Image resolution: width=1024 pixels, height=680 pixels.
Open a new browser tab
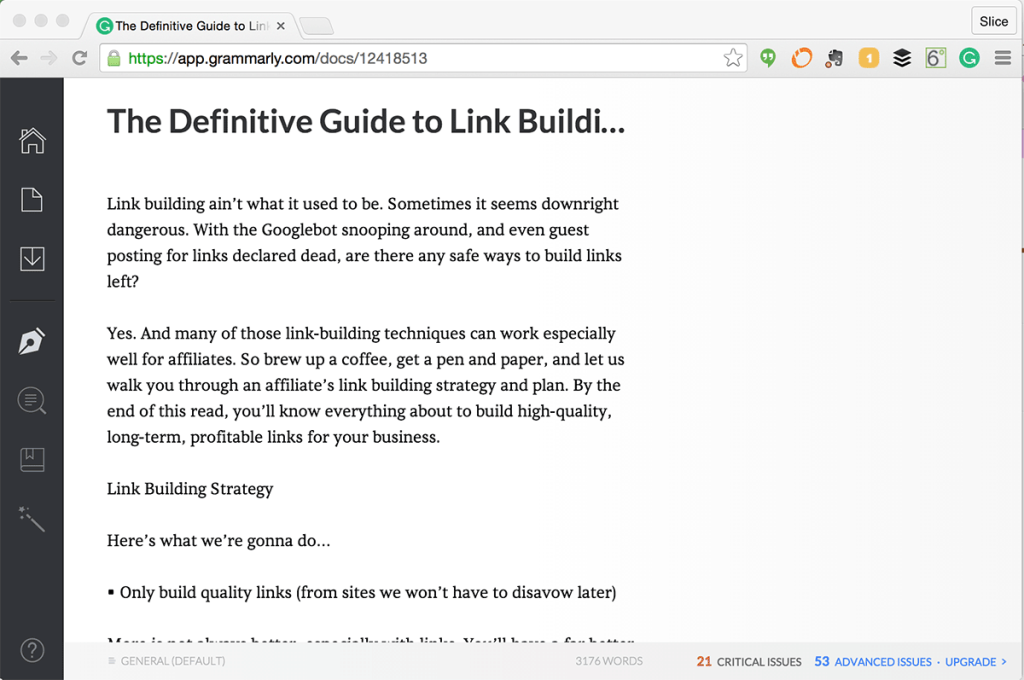click(x=317, y=26)
